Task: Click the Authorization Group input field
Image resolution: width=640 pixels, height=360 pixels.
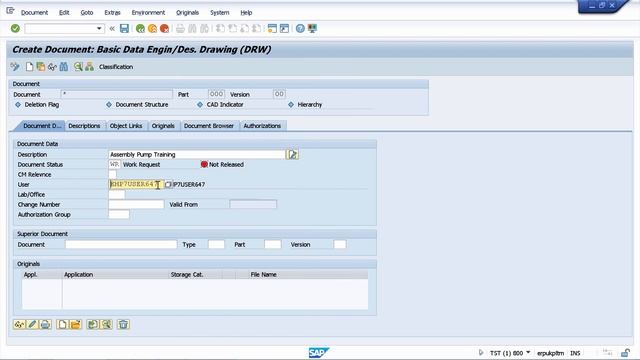Action: (x=119, y=214)
